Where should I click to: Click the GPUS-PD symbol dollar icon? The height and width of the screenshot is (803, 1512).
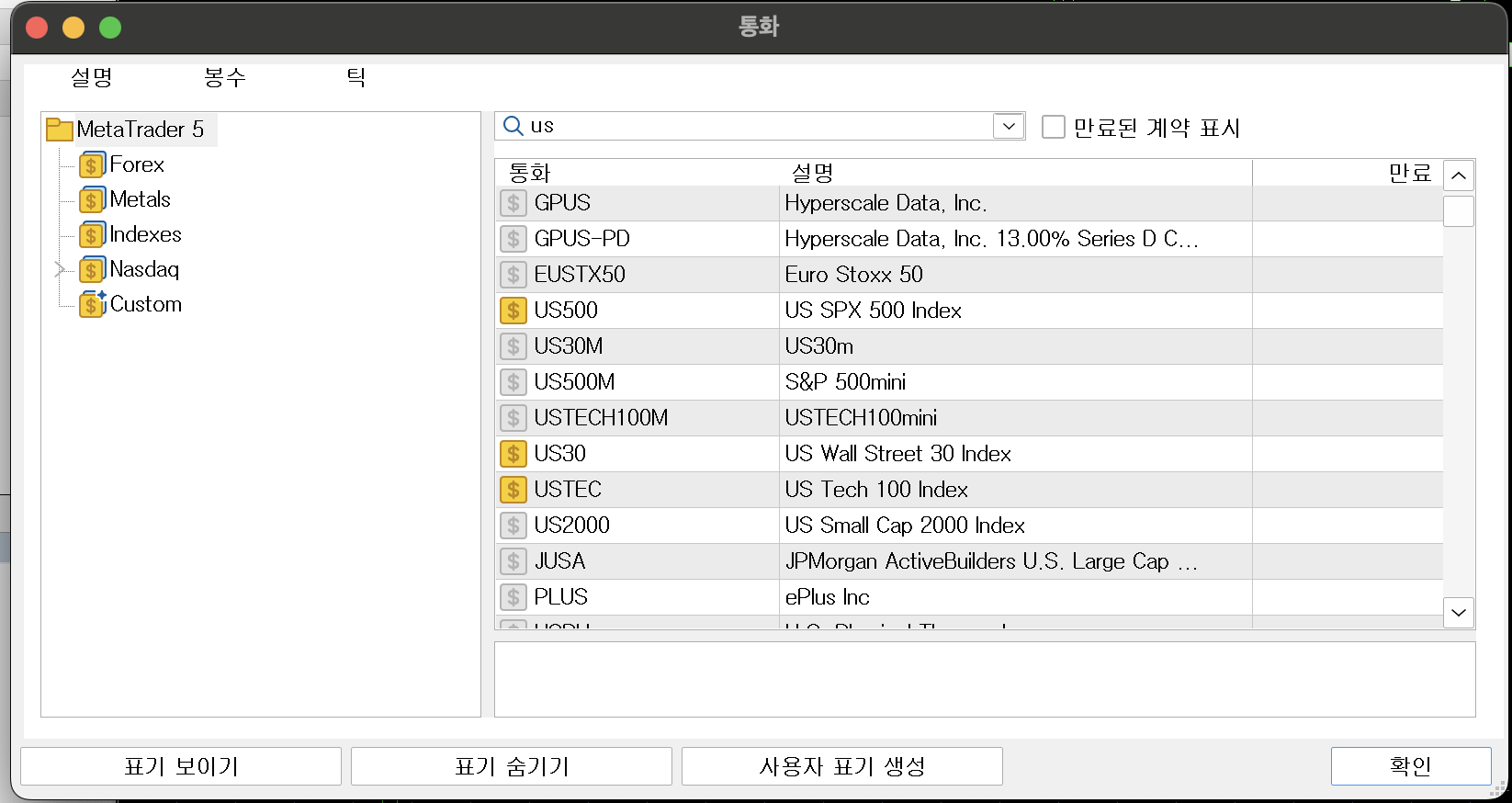pyautogui.click(x=513, y=239)
